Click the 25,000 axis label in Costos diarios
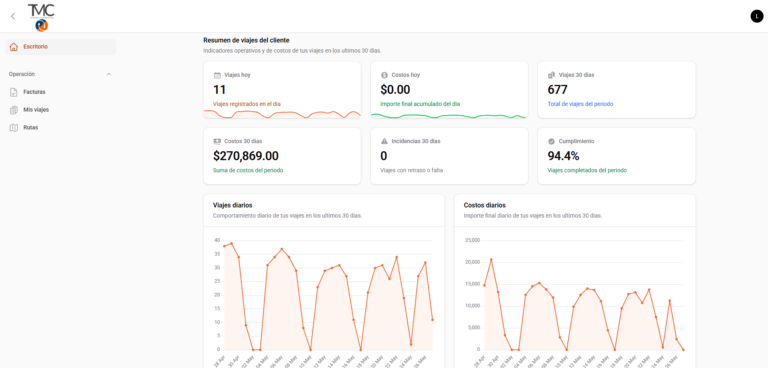This screenshot has width=768, height=368. (473, 240)
